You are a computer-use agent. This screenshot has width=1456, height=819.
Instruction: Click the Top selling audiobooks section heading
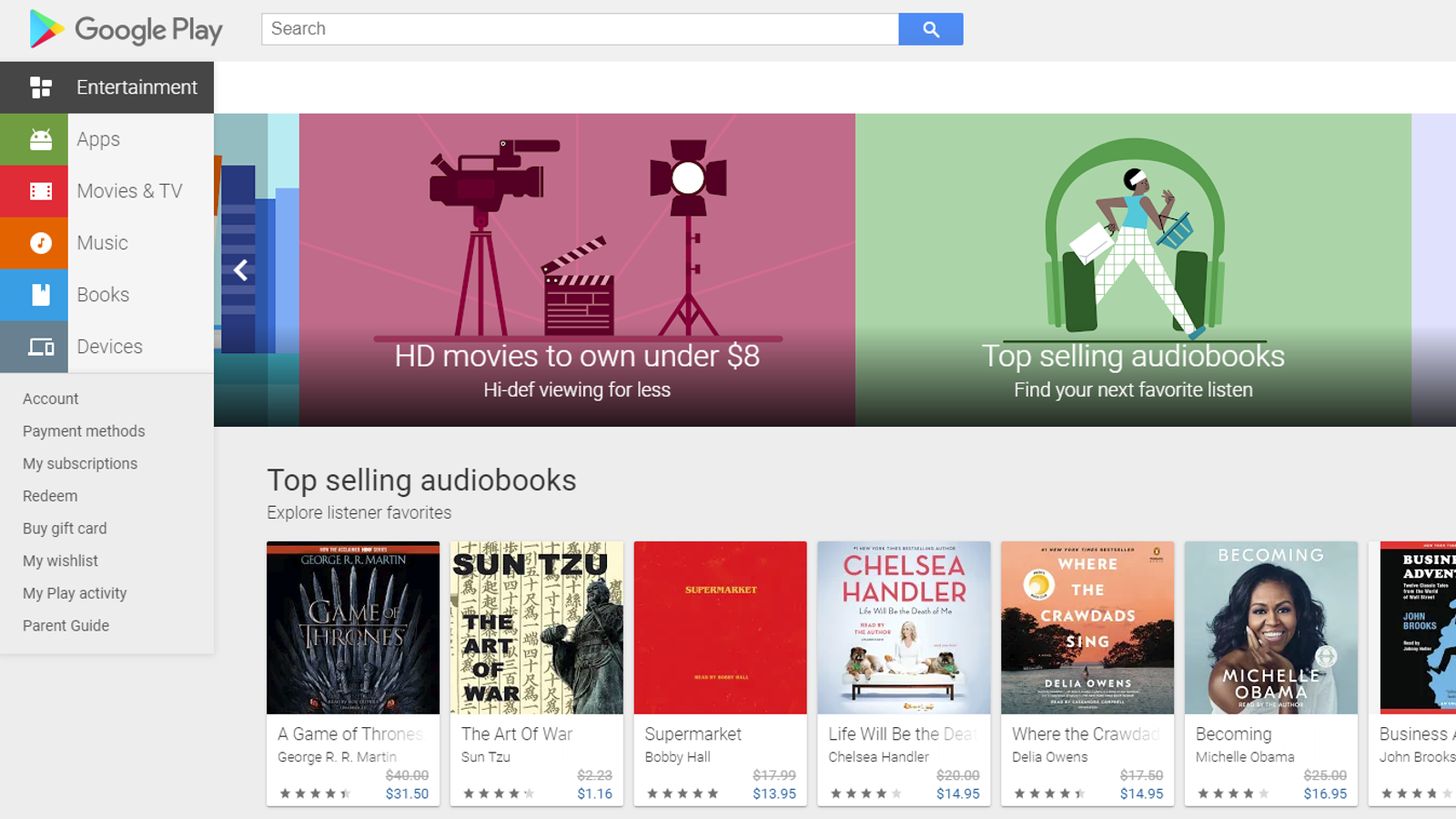421,480
